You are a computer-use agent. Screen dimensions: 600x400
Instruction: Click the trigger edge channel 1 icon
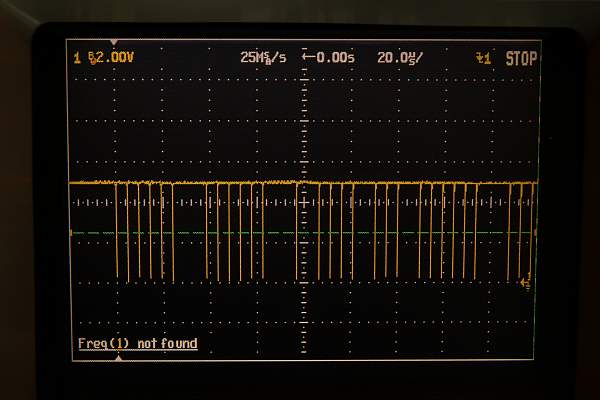click(x=484, y=58)
